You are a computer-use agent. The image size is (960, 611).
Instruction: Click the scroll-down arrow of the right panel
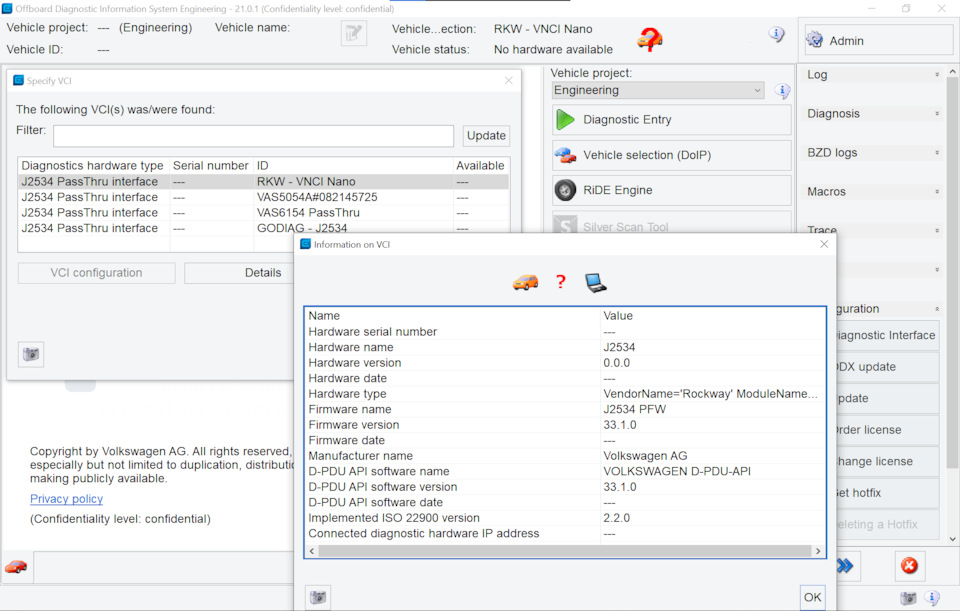(x=952, y=539)
